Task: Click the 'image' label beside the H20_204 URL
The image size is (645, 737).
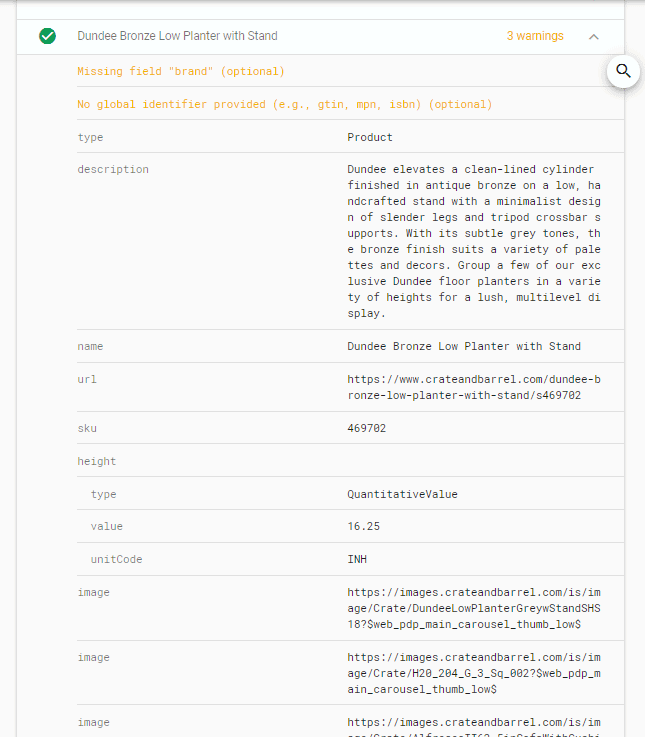Action: click(x=94, y=658)
